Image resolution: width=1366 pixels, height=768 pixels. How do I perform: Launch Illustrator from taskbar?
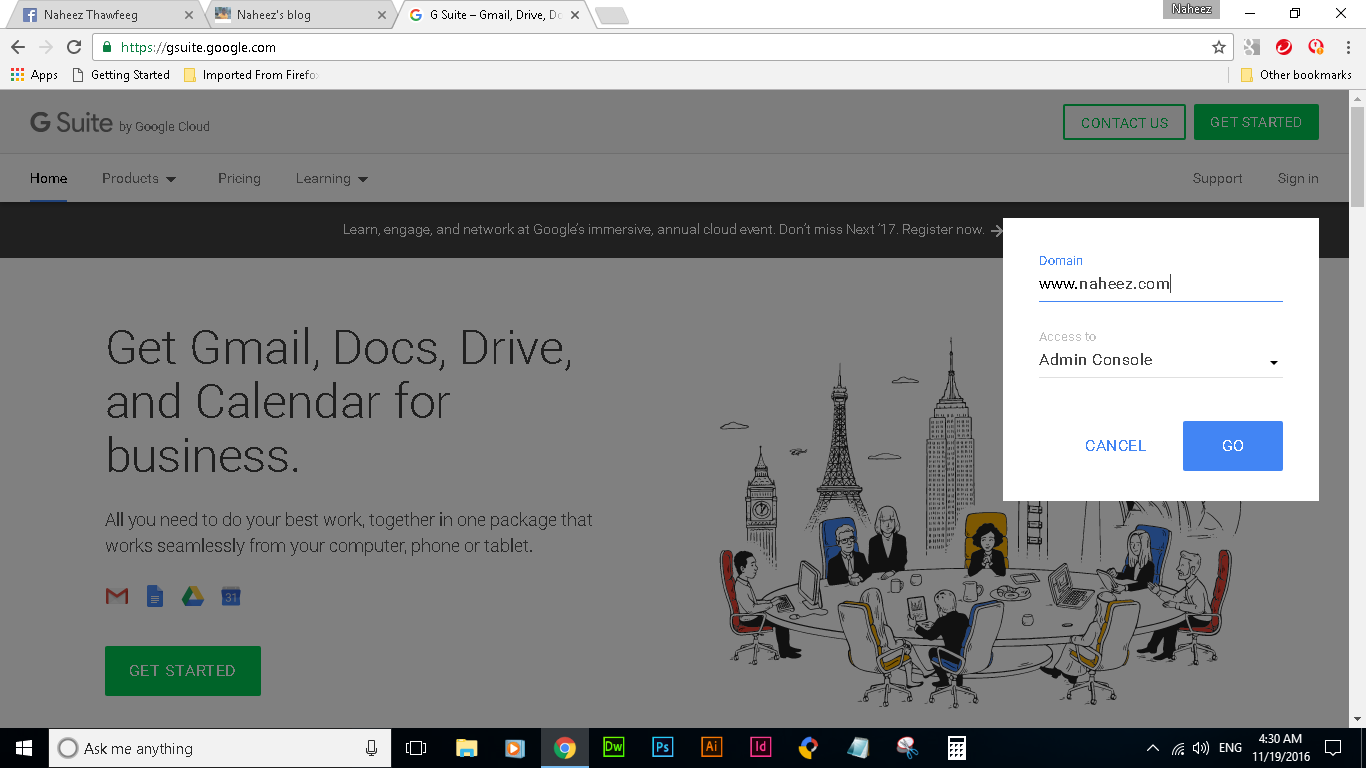coord(712,748)
